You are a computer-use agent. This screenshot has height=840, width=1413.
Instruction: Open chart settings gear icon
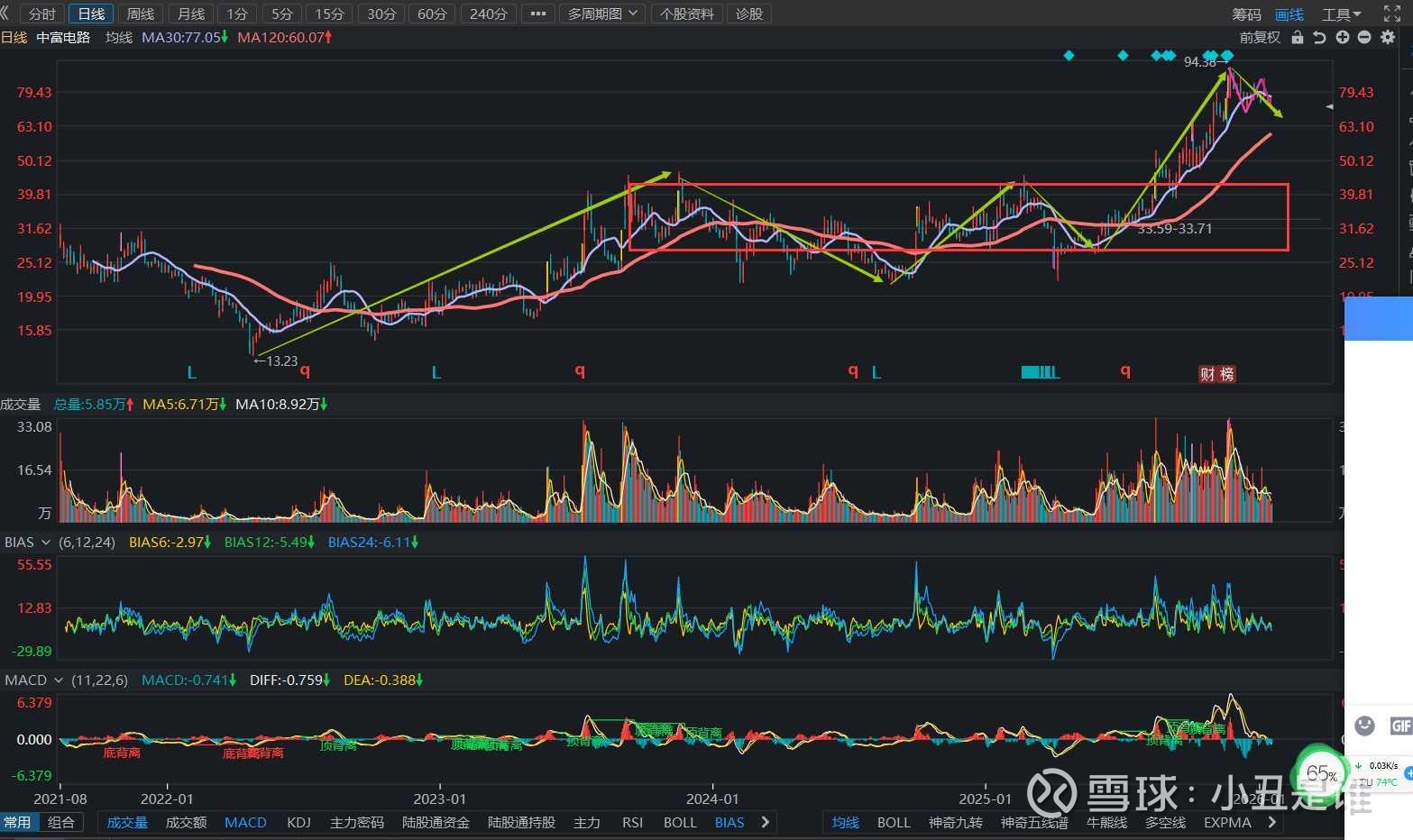pyautogui.click(x=1388, y=37)
